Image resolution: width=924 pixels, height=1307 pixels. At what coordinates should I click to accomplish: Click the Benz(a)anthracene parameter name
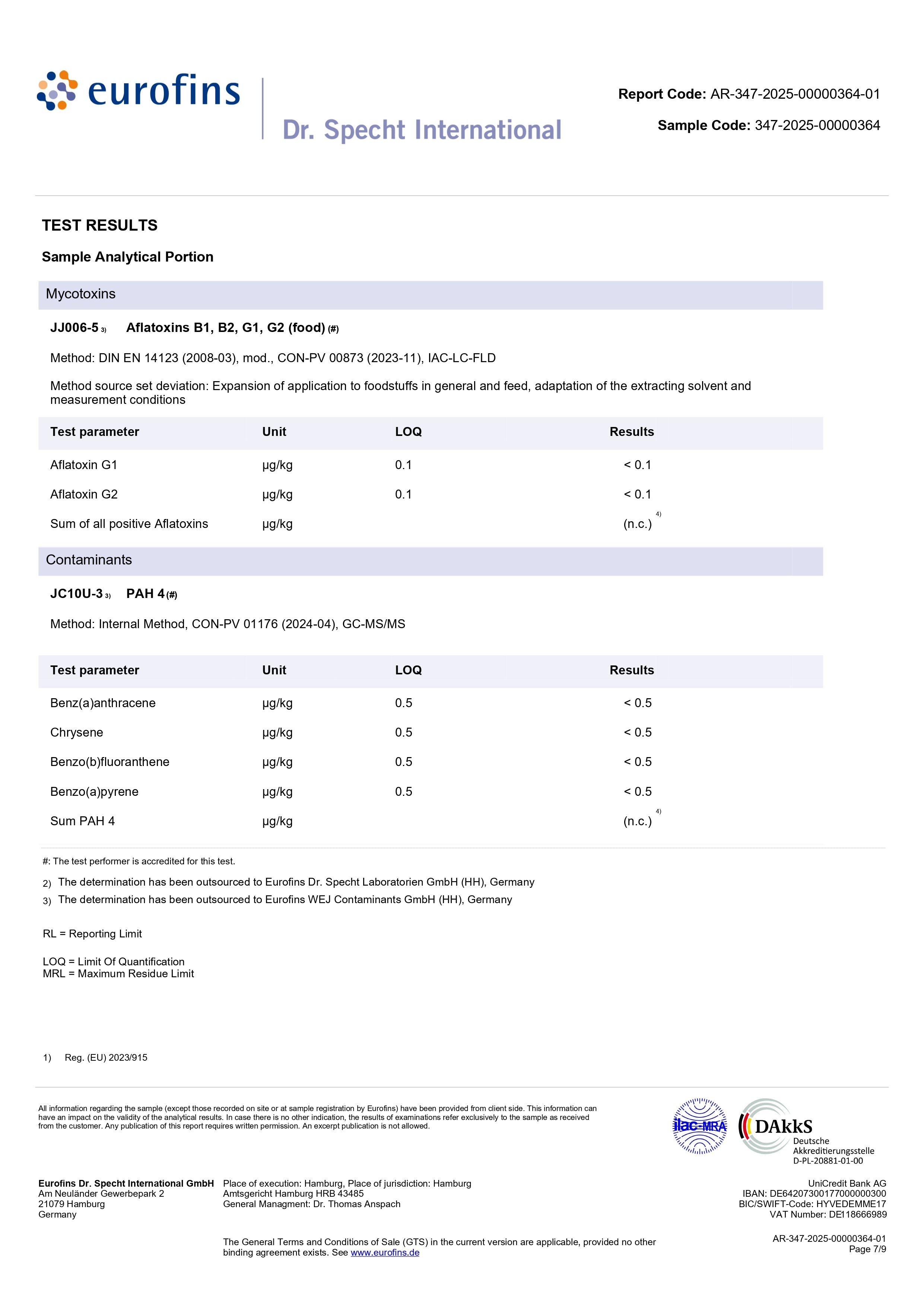coord(102,703)
